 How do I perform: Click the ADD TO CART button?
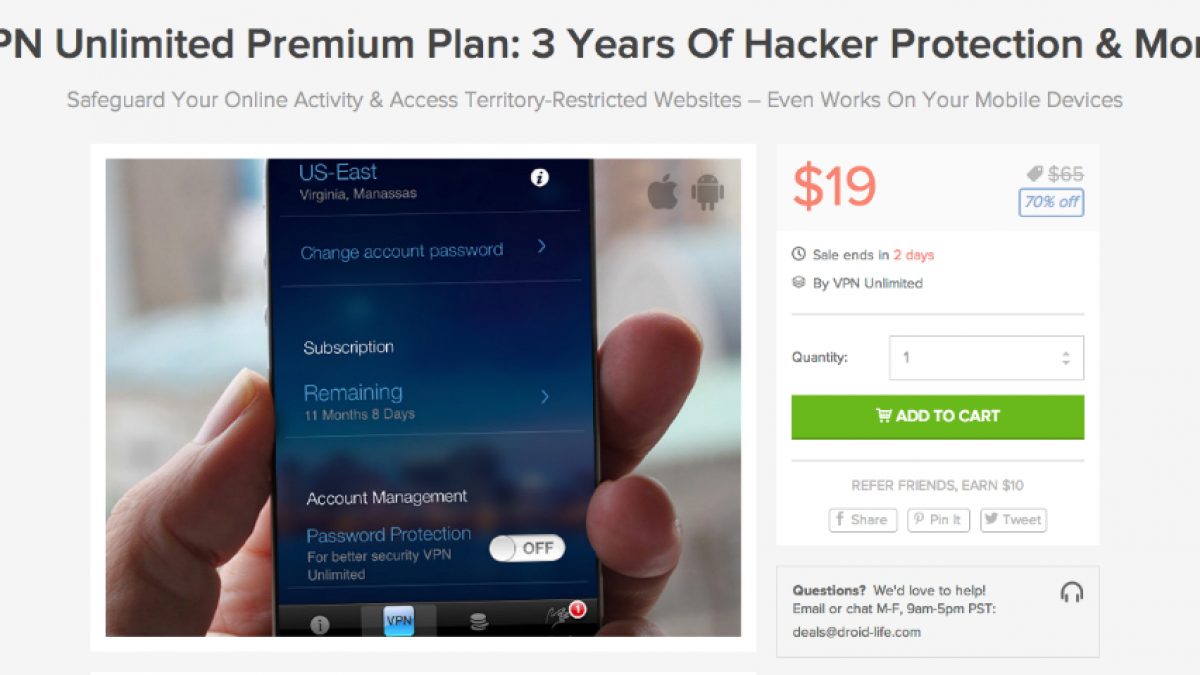coord(938,416)
